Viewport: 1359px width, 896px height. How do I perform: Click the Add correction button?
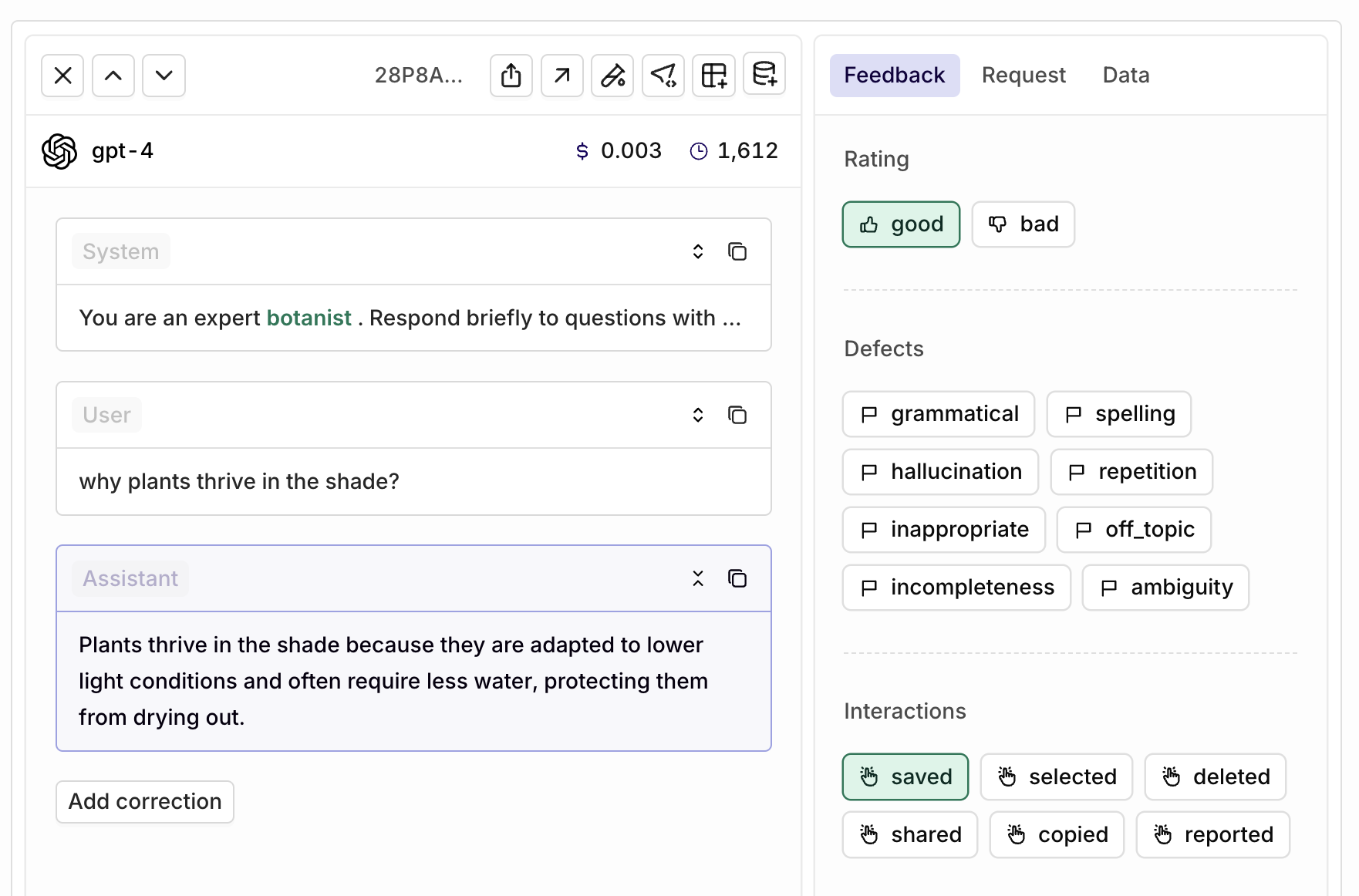tap(145, 802)
